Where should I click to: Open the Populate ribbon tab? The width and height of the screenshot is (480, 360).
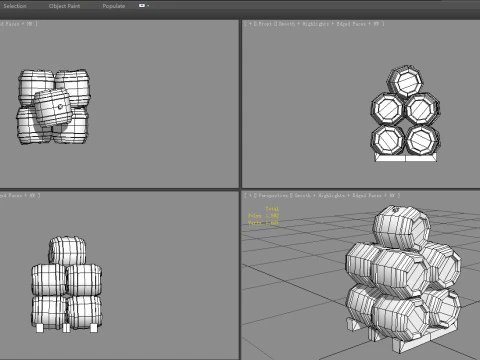(x=114, y=6)
